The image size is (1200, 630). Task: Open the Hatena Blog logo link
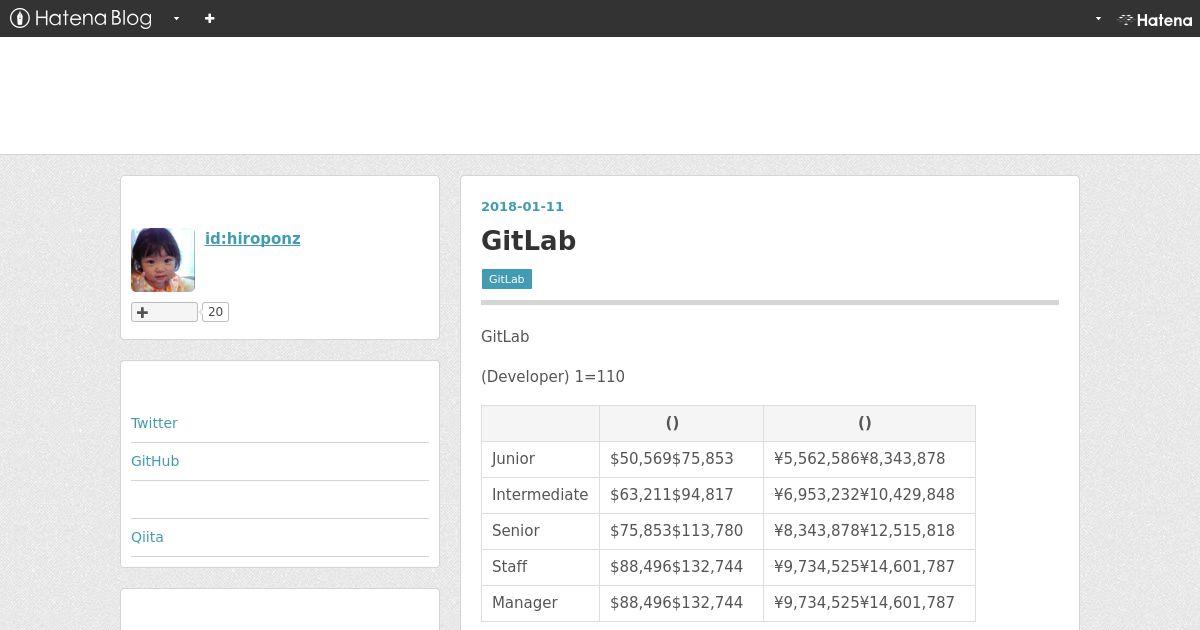point(81,18)
